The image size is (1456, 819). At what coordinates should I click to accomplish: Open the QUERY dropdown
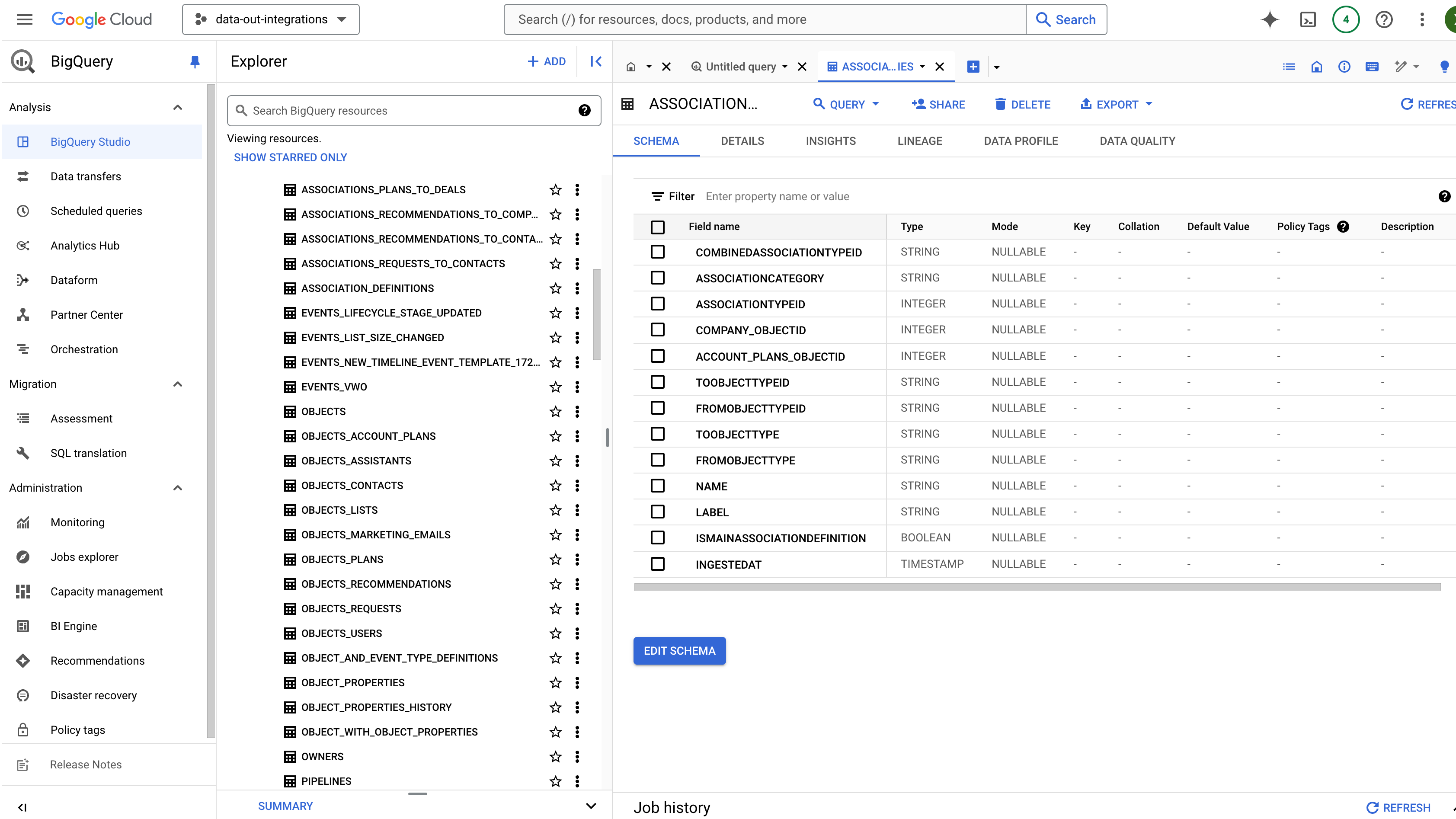click(x=845, y=104)
